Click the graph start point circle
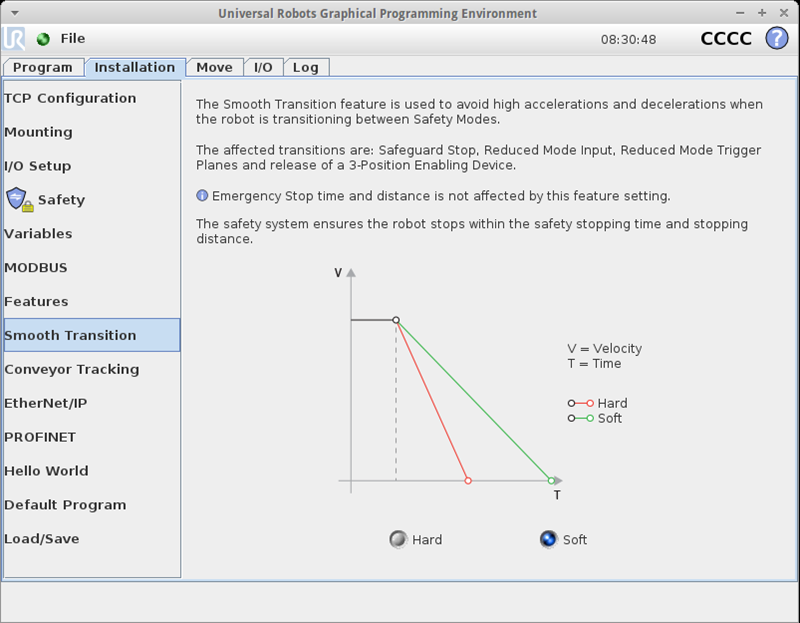Viewport: 800px width, 623px height. [x=396, y=320]
